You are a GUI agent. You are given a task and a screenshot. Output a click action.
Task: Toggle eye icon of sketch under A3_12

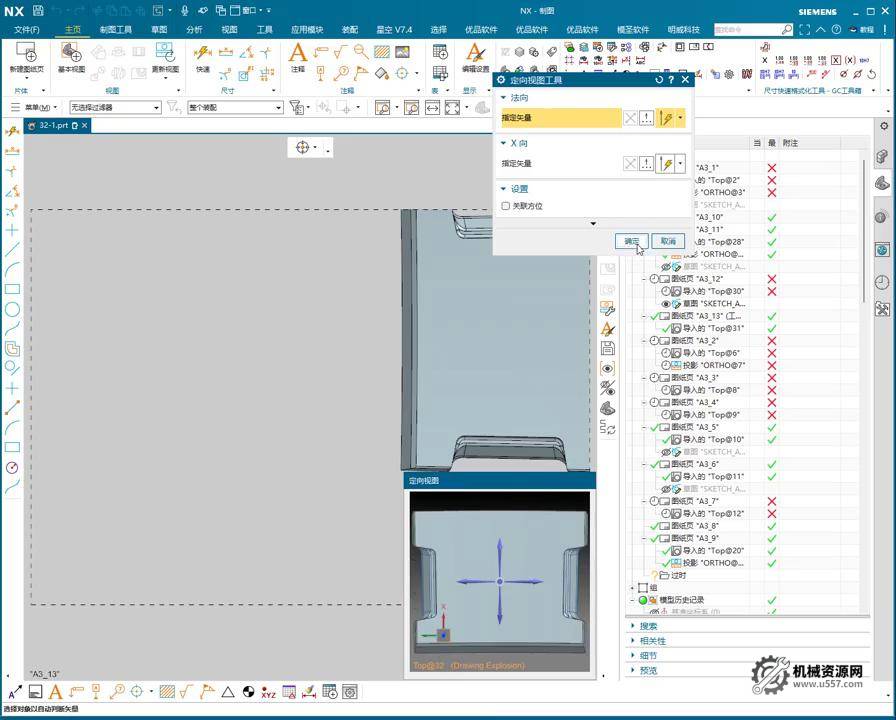pos(666,303)
